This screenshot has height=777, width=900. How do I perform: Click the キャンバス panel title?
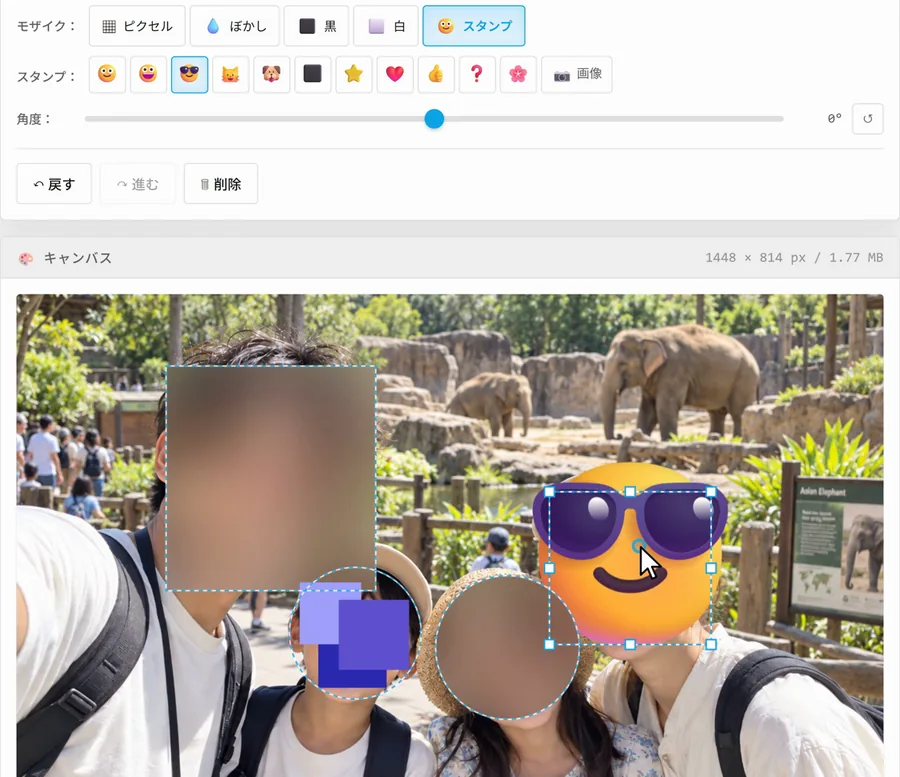(78, 258)
